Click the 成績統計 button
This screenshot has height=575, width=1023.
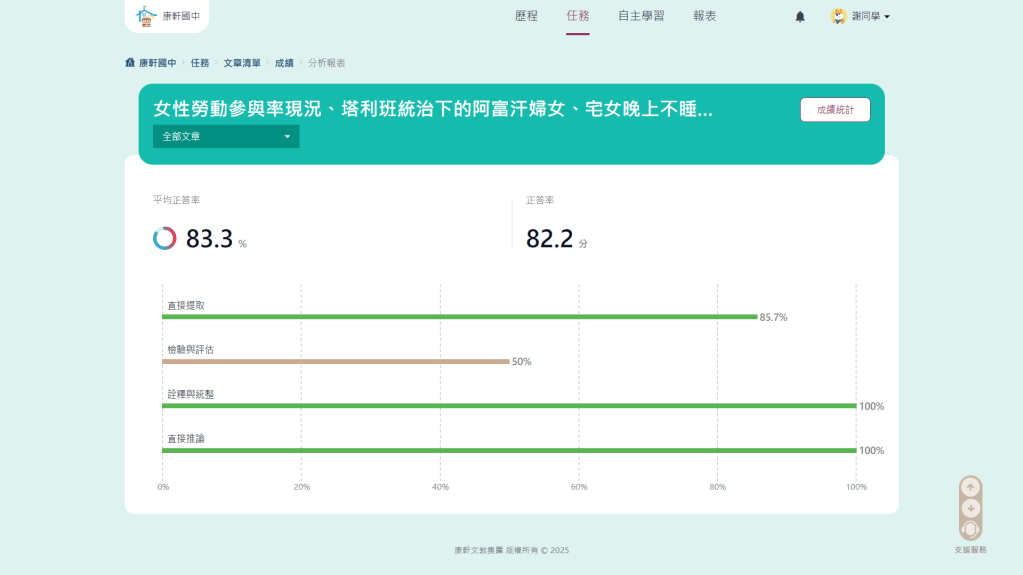point(834,110)
